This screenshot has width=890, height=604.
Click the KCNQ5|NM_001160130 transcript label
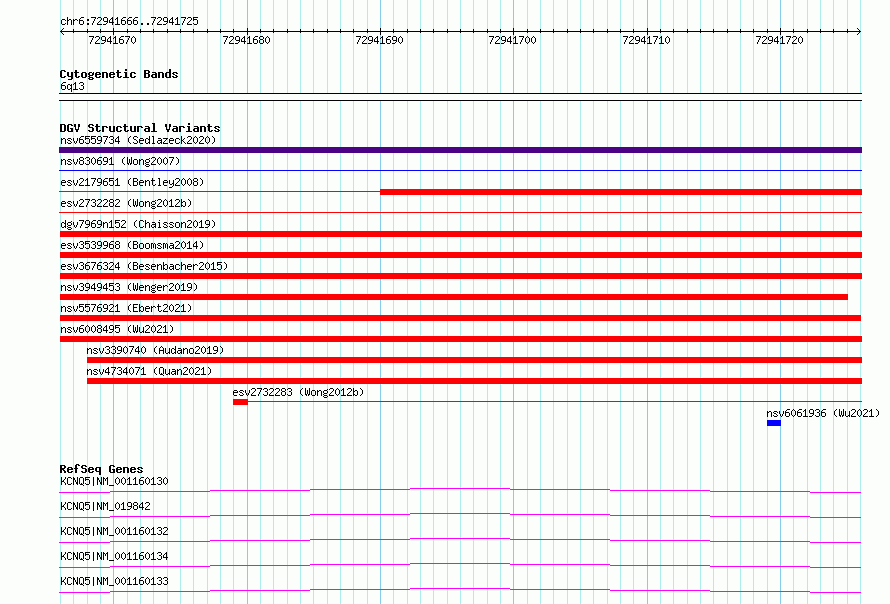[x=114, y=481]
